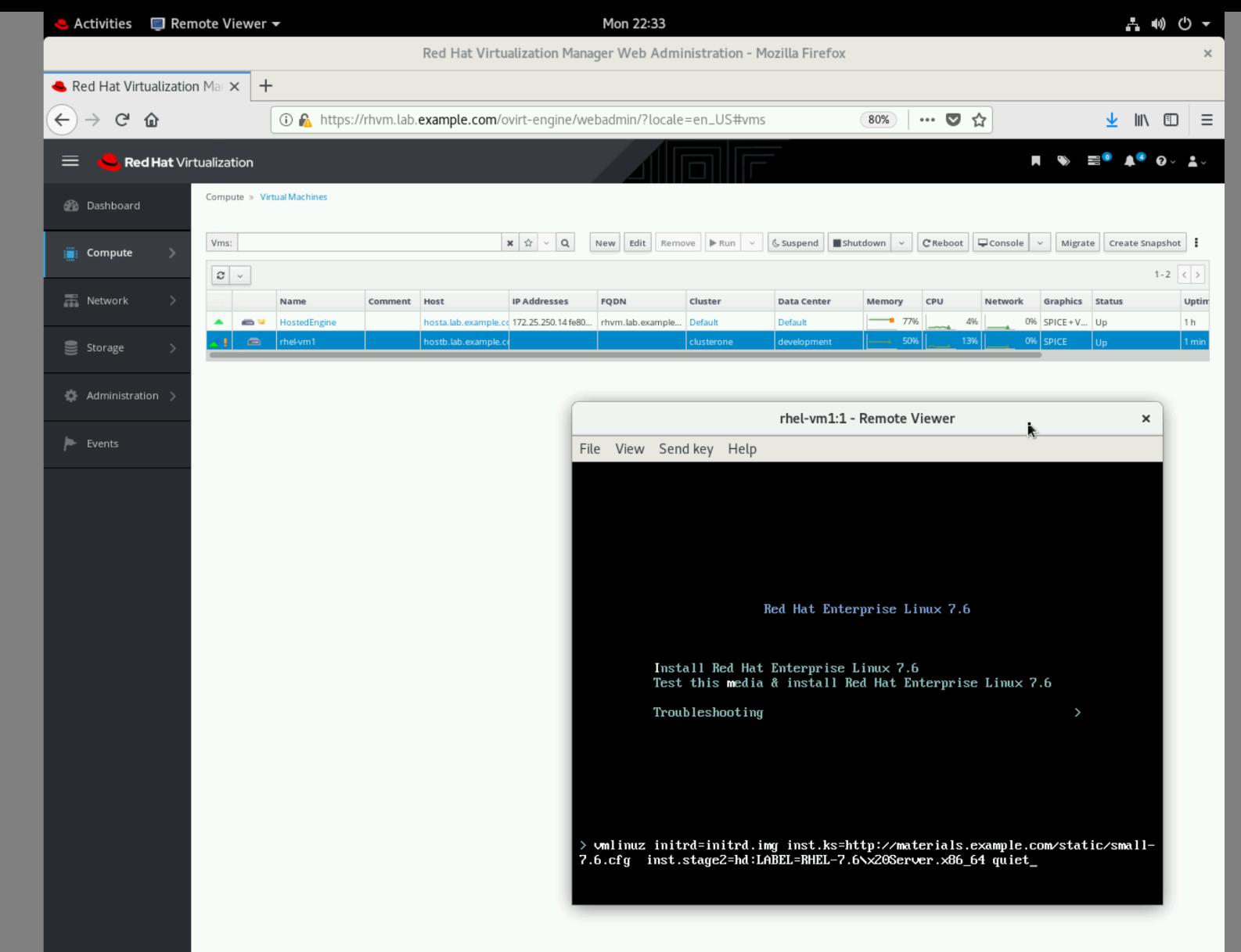Image resolution: width=1241 pixels, height=952 pixels.
Task: Toggle the Firefox sidebar
Action: click(1171, 120)
